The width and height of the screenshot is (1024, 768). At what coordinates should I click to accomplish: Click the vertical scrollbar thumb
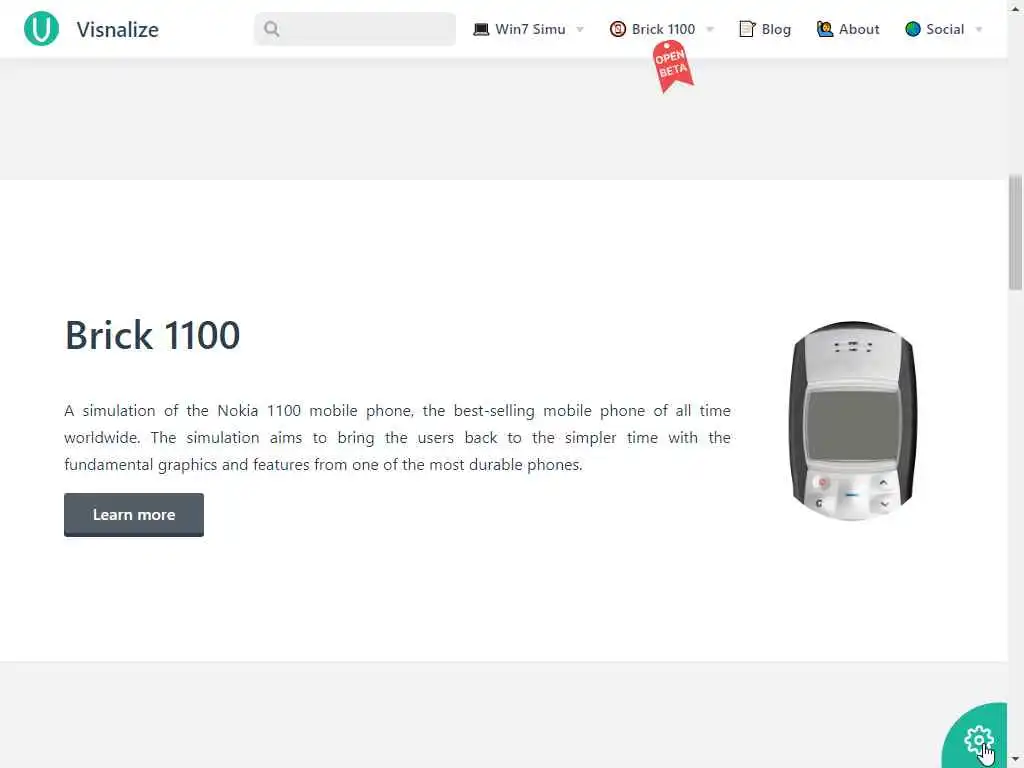click(1016, 232)
